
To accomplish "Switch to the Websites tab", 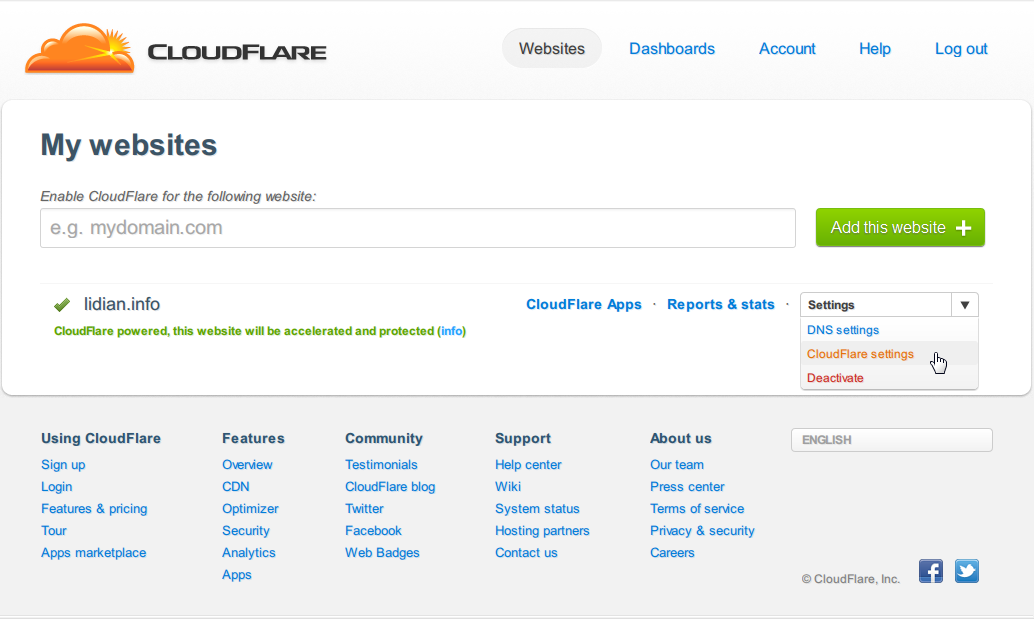I will pyautogui.click(x=552, y=48).
